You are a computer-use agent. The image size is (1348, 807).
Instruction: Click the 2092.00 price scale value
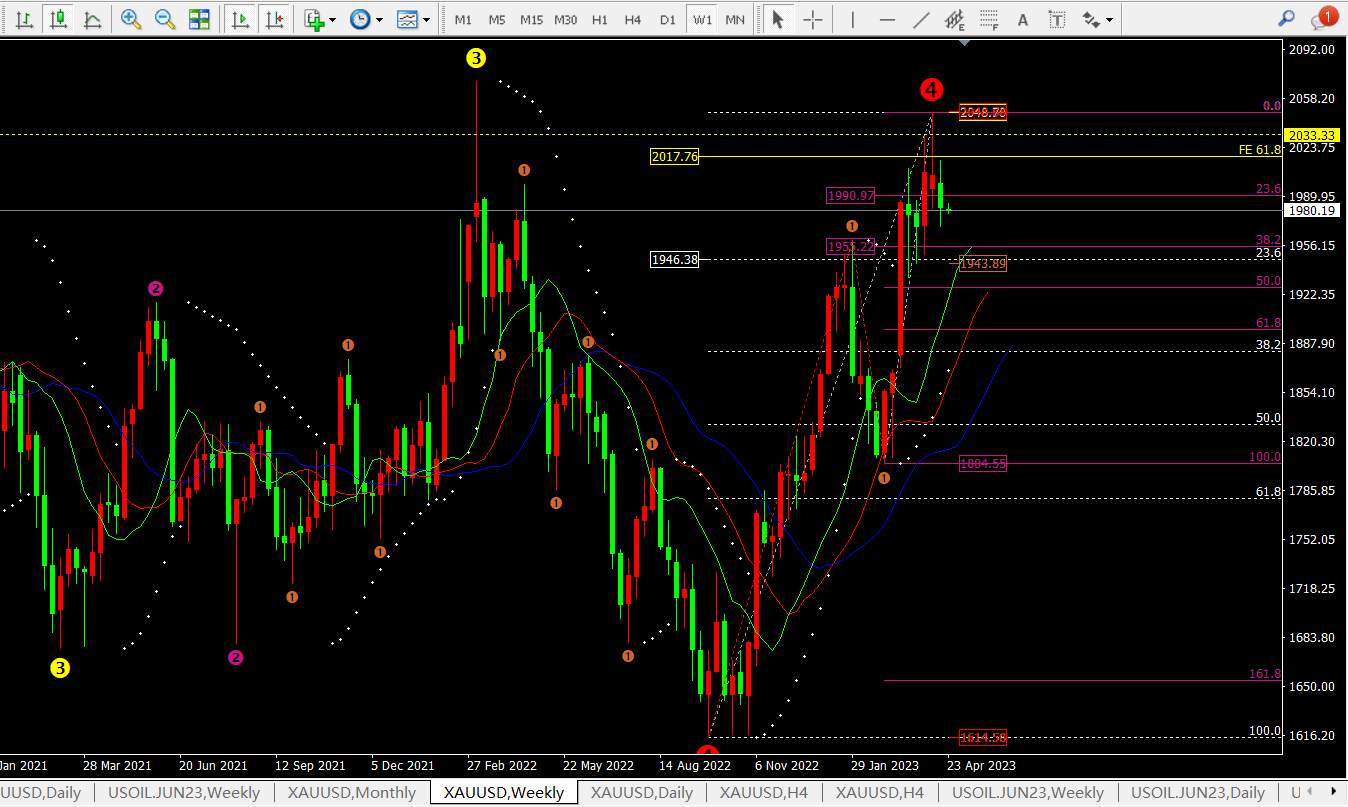(x=1313, y=50)
